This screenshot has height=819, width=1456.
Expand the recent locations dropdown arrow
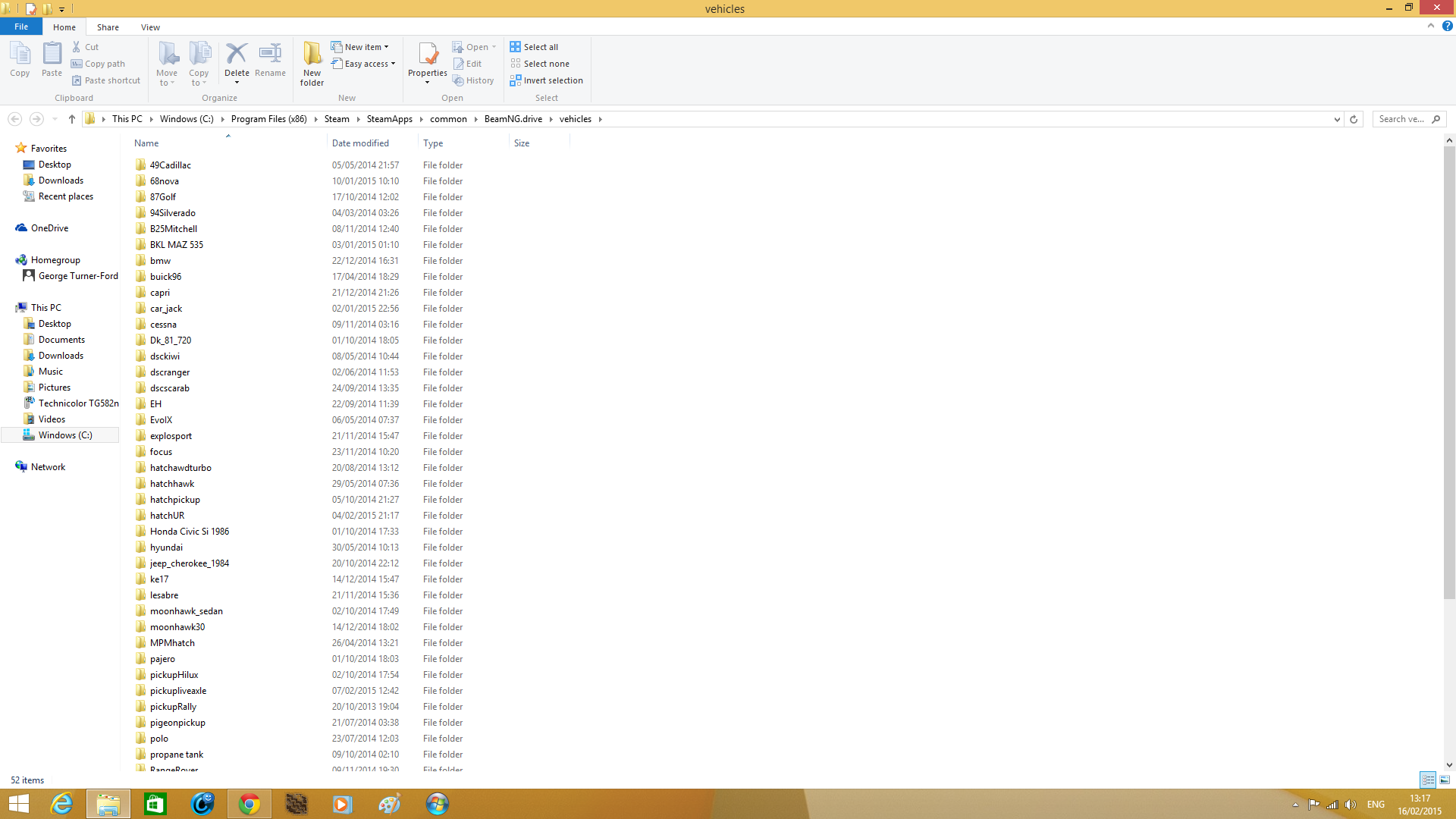(x=55, y=119)
